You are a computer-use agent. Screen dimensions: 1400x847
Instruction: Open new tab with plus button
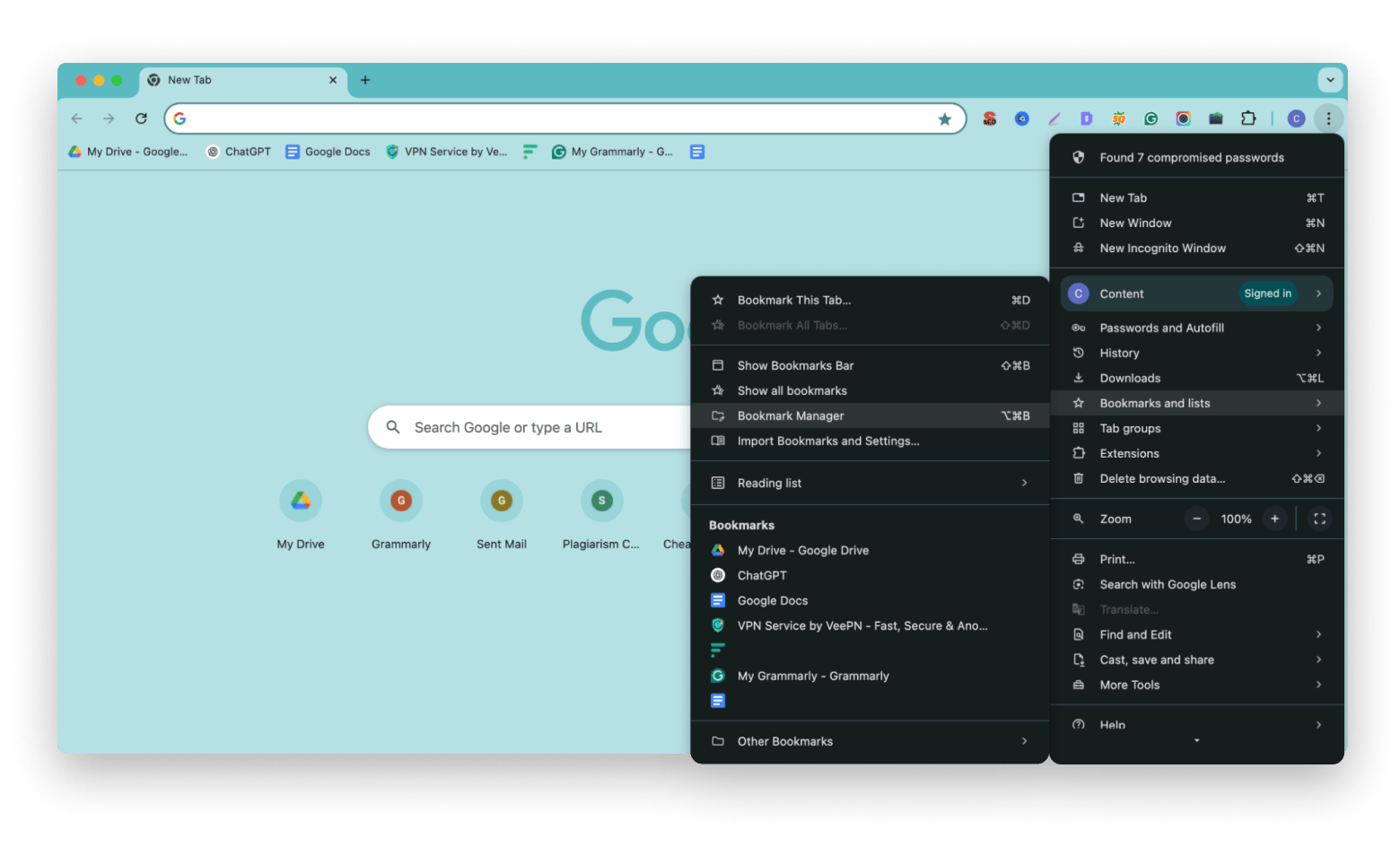pos(365,80)
